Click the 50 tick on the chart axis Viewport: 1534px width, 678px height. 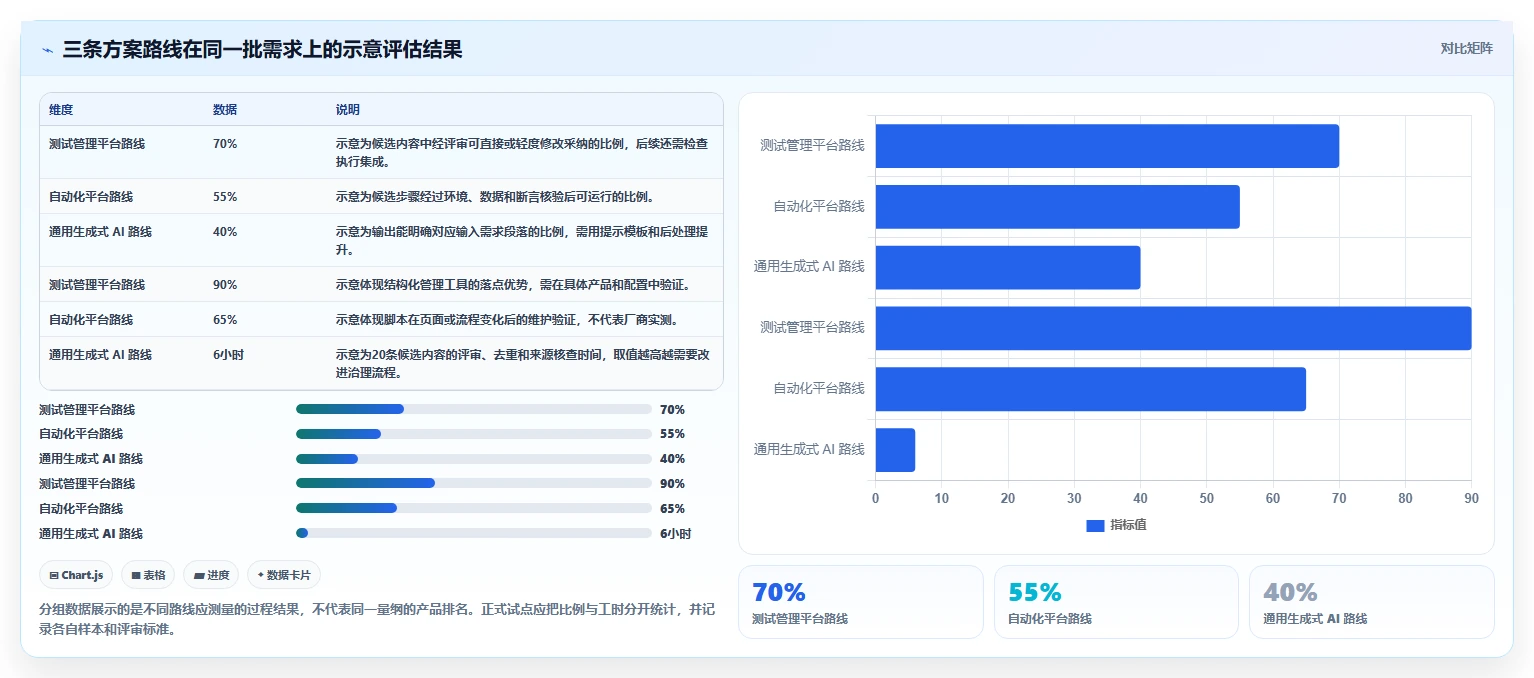(x=1207, y=498)
